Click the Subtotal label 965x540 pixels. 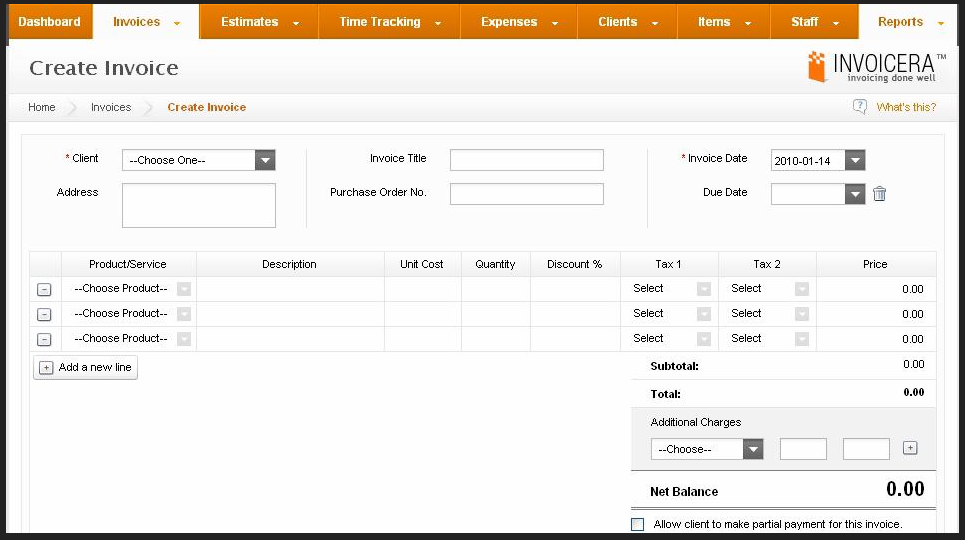(x=675, y=366)
